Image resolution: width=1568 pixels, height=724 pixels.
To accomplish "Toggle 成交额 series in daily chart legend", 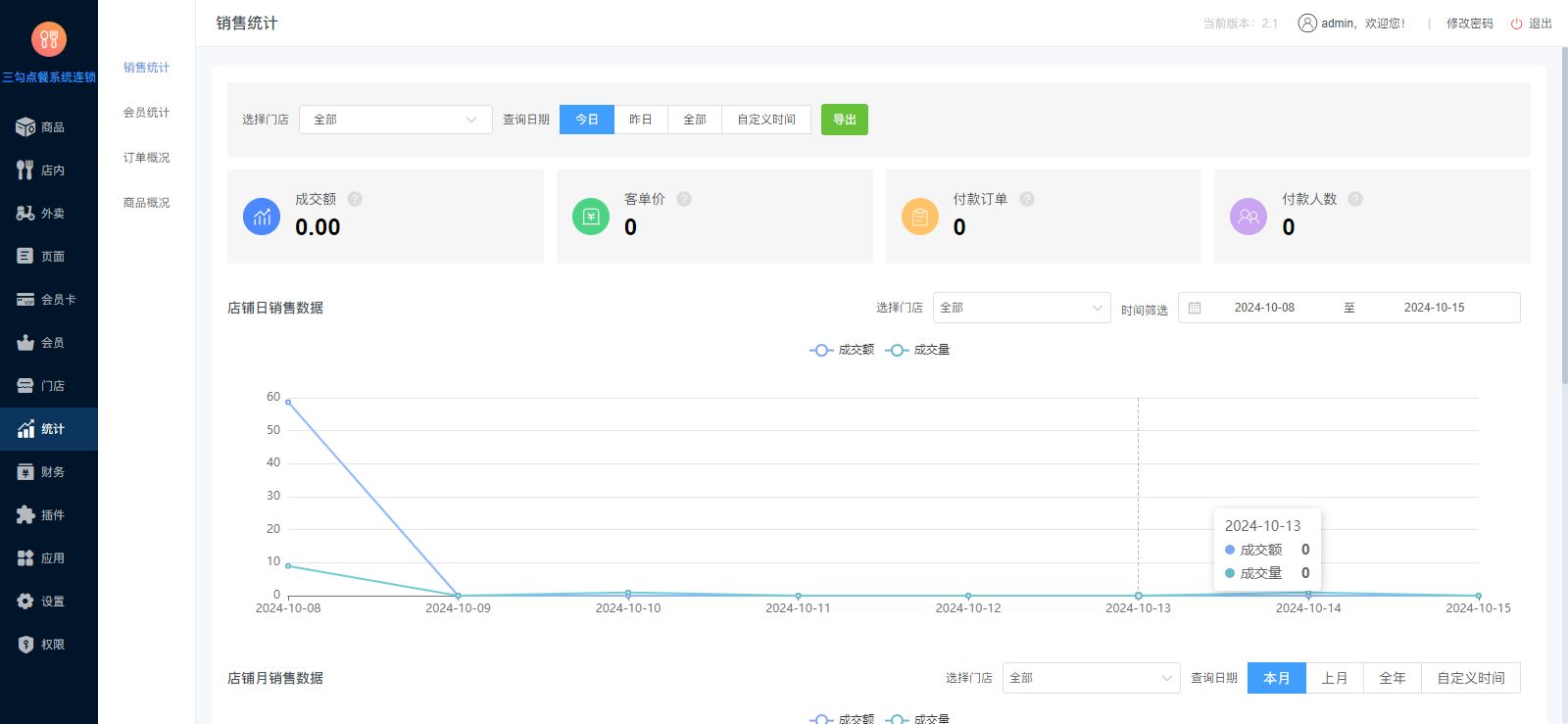I will 842,350.
